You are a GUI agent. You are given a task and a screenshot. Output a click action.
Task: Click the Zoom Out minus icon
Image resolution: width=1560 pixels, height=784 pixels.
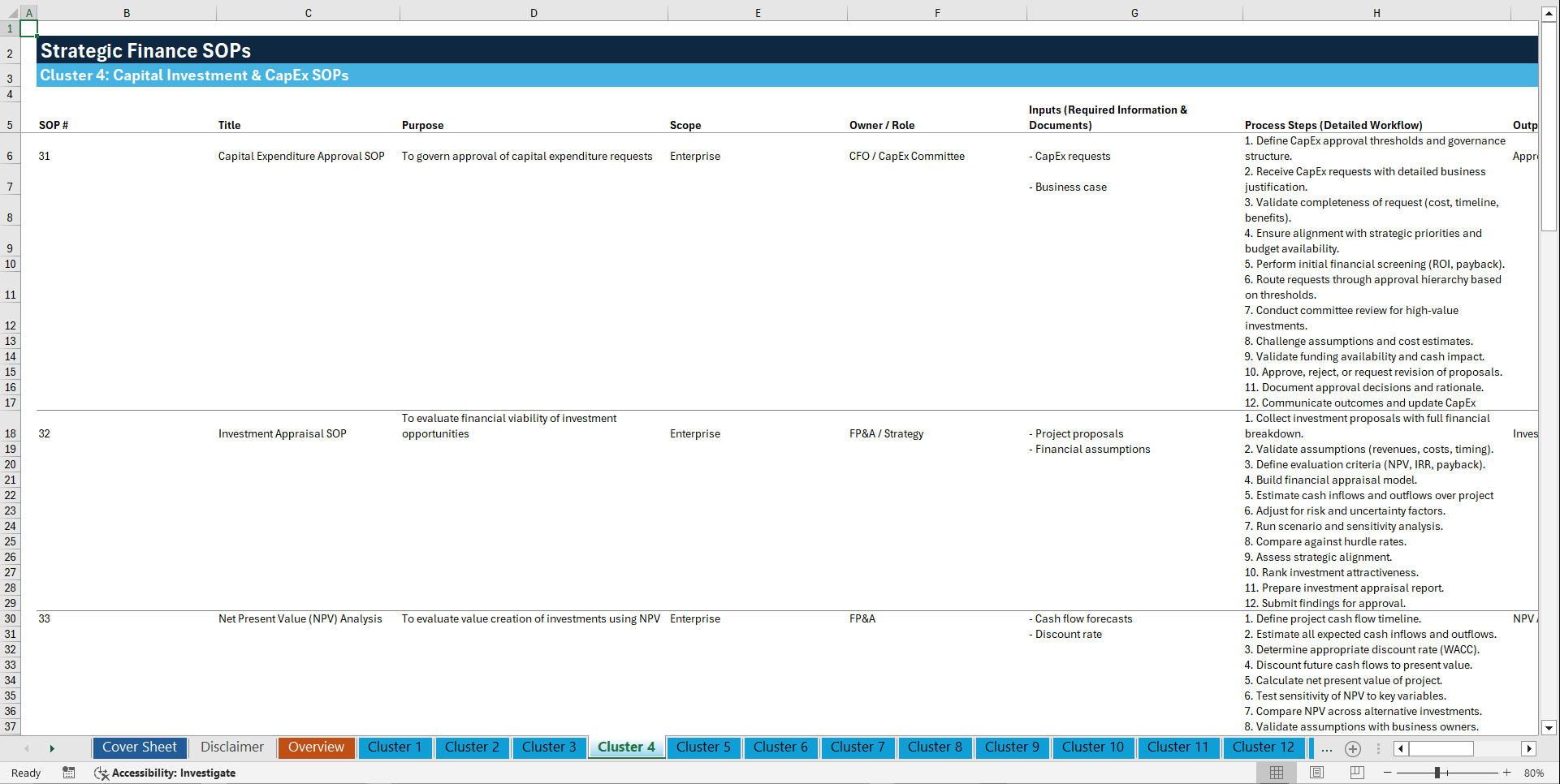pyautogui.click(x=1386, y=773)
